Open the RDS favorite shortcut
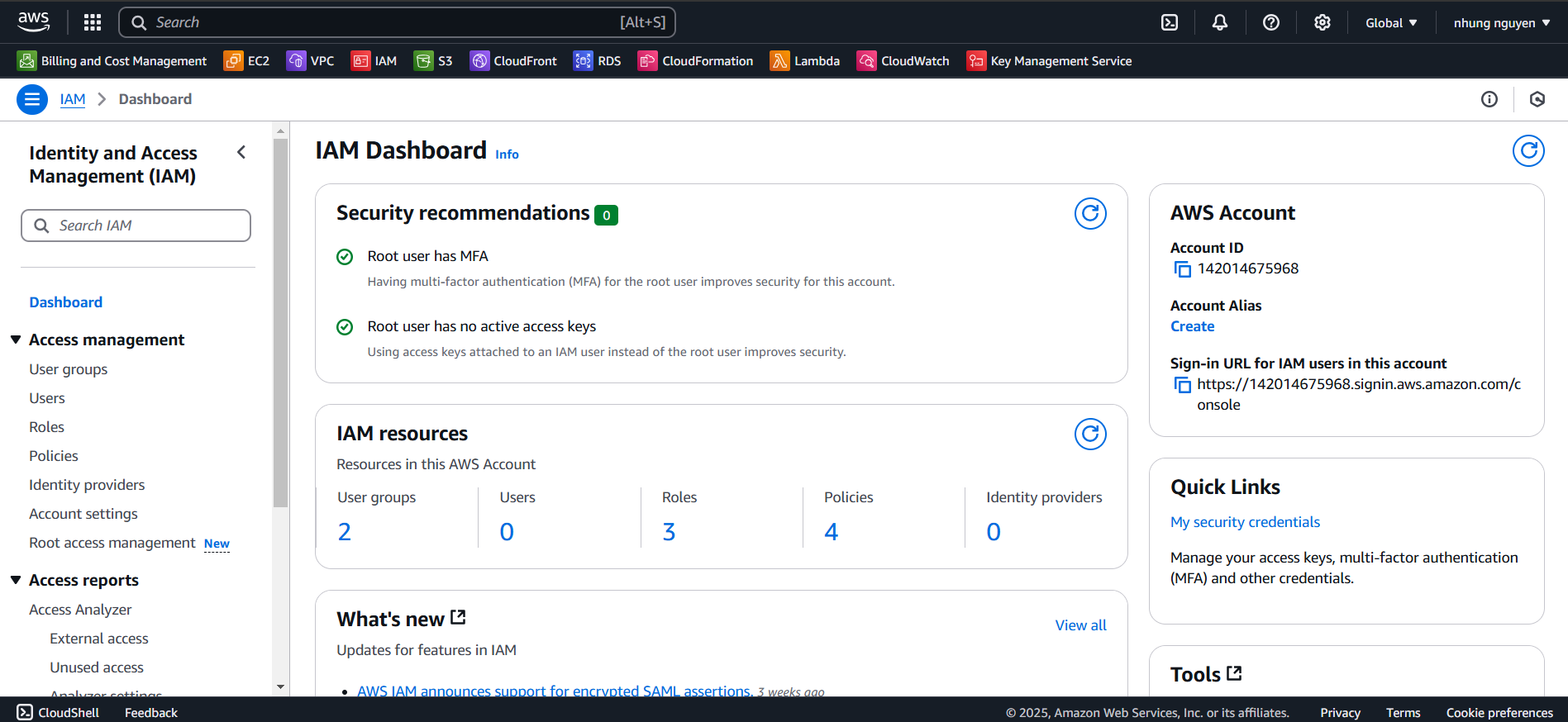 coord(597,61)
